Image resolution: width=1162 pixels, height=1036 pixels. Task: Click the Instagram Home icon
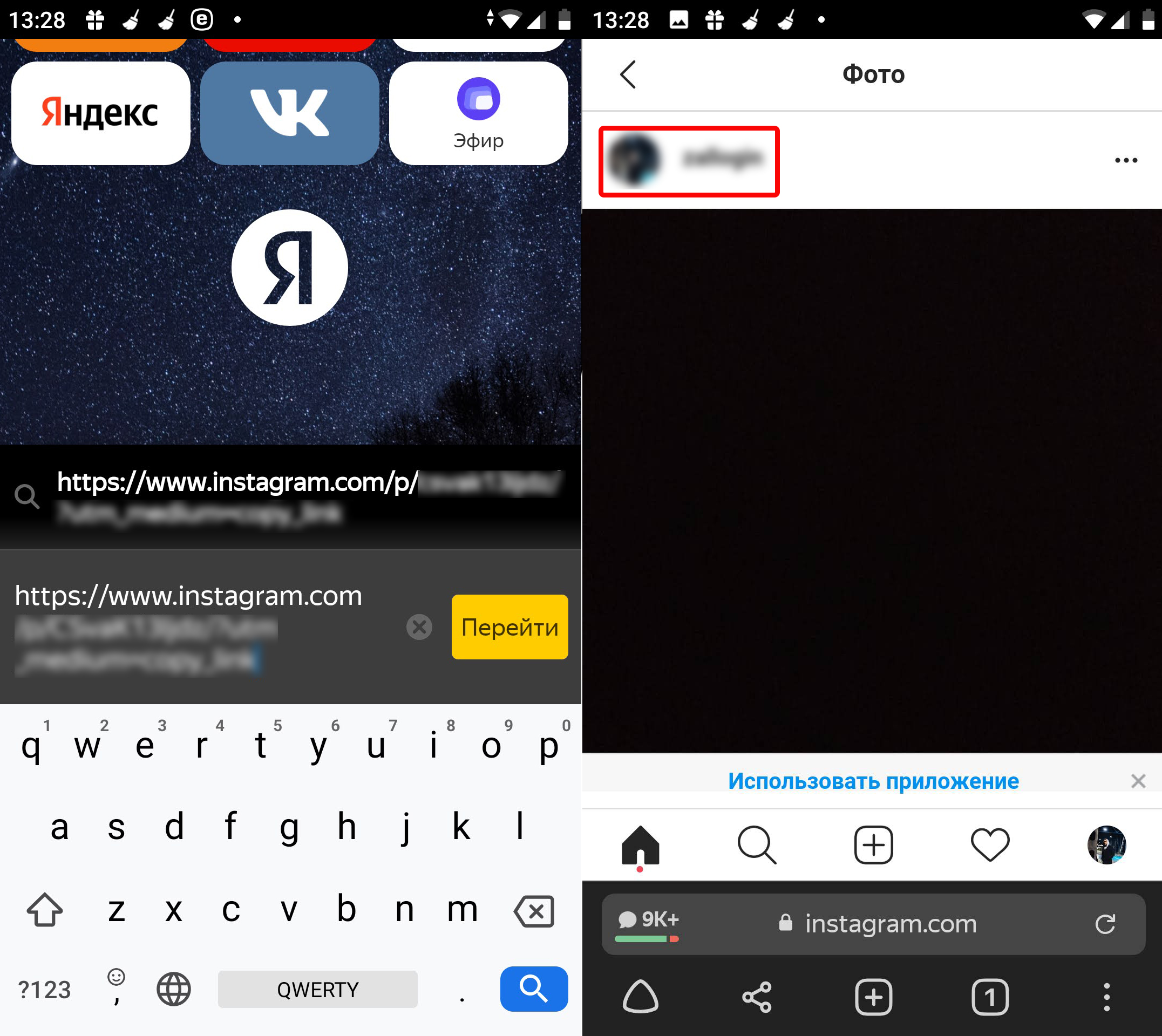click(641, 857)
